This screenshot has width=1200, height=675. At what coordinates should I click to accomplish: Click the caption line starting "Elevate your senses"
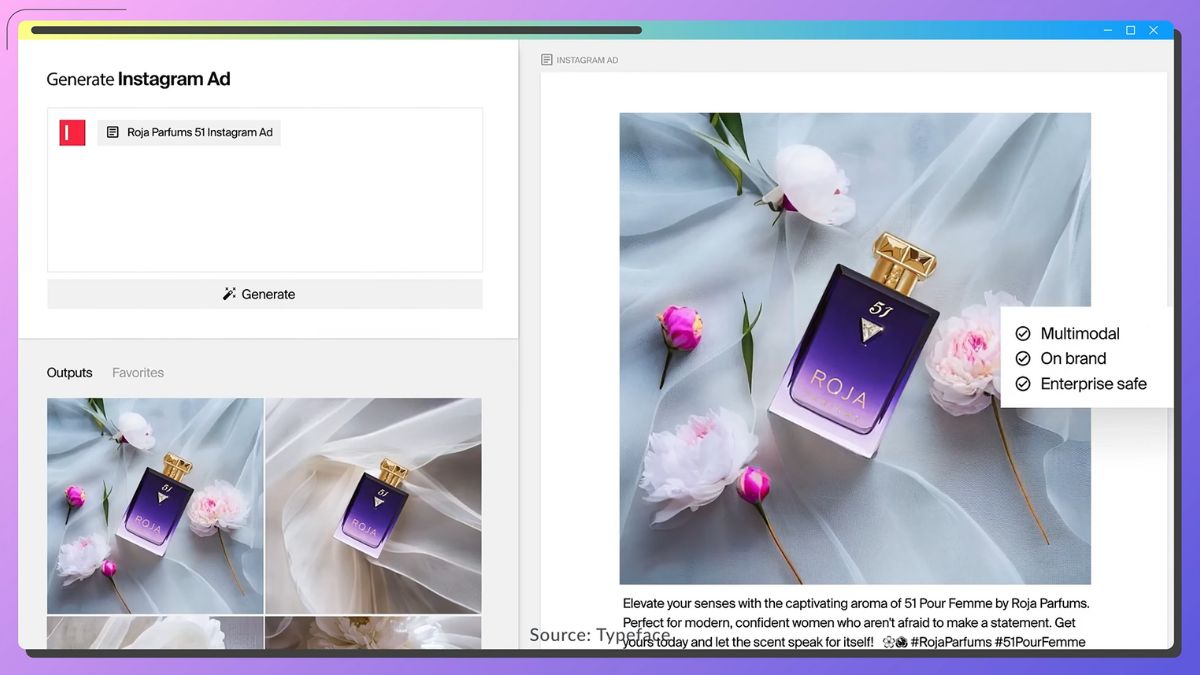click(x=856, y=604)
